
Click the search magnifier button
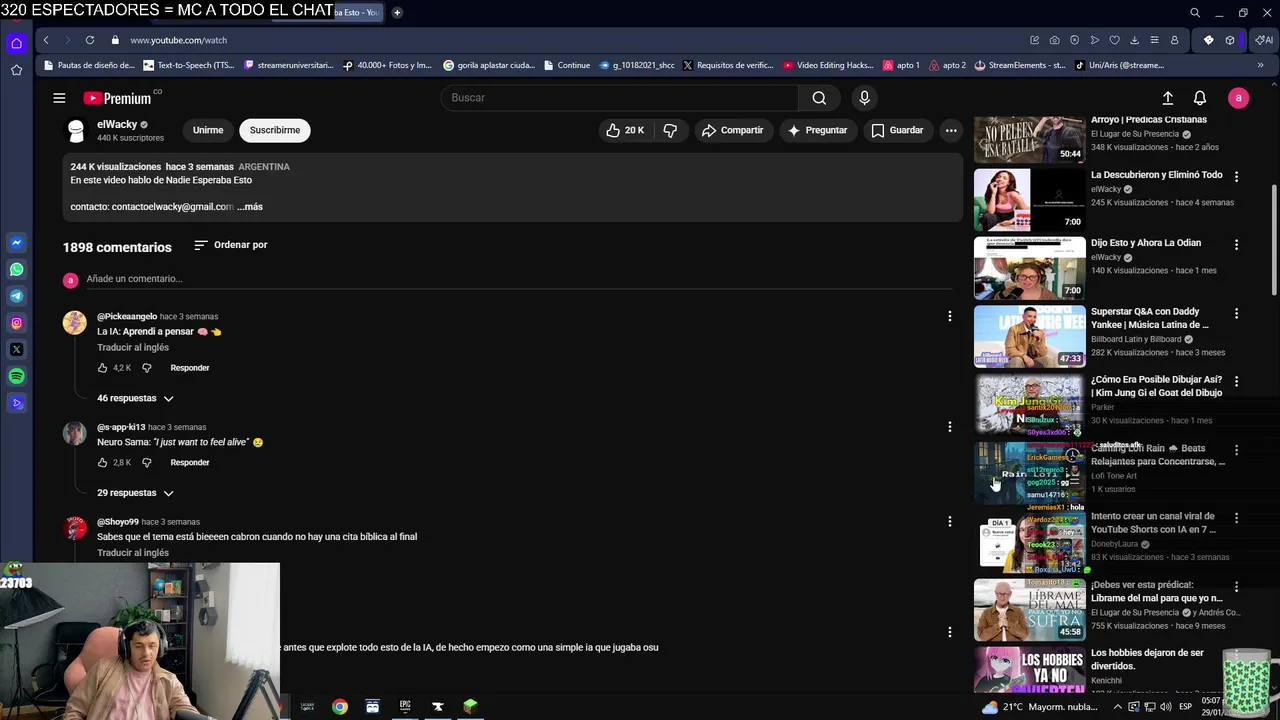pos(819,98)
